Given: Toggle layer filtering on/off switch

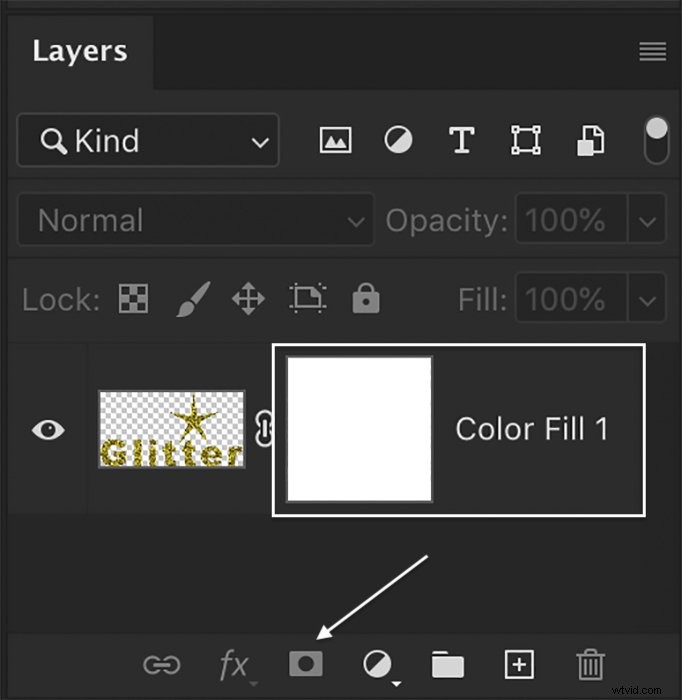Looking at the screenshot, I should (656, 141).
